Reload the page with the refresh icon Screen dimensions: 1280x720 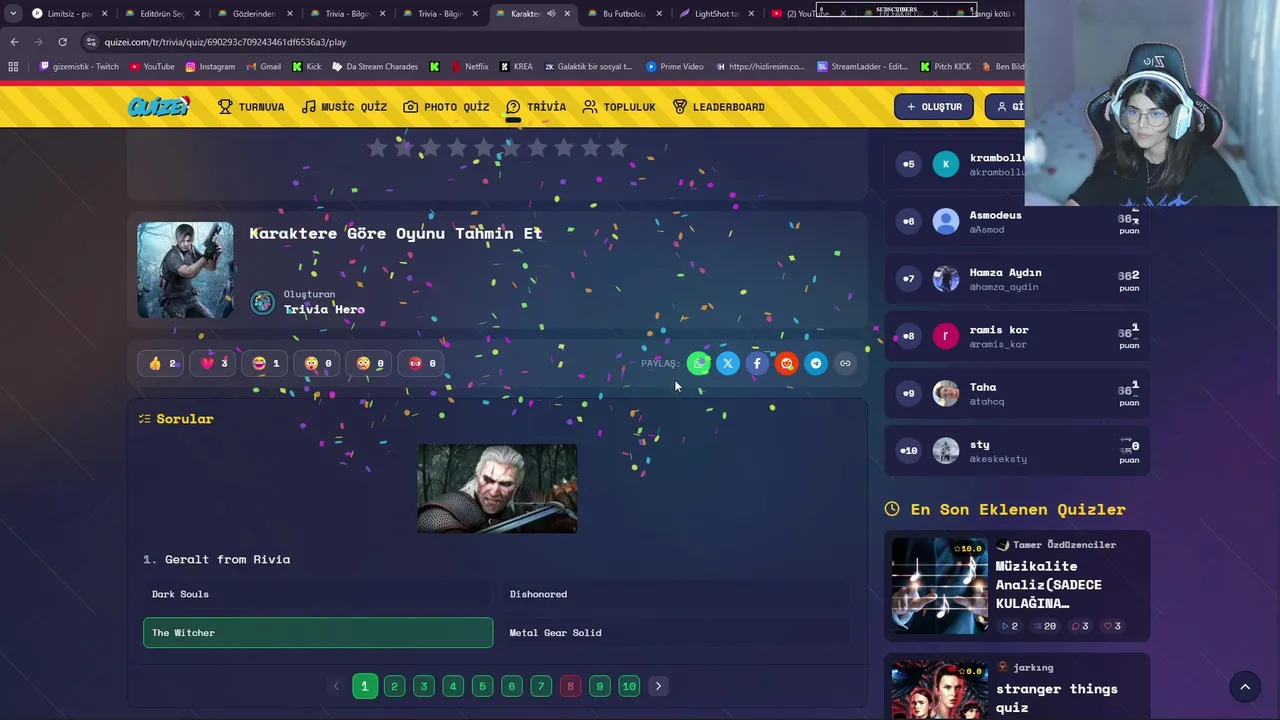pyautogui.click(x=62, y=42)
